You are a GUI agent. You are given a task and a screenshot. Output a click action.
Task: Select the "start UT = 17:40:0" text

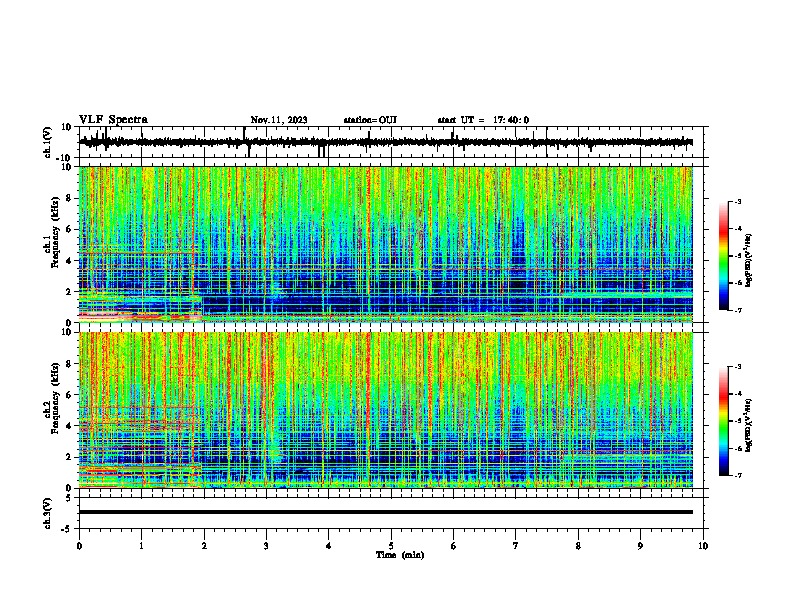pos(483,120)
